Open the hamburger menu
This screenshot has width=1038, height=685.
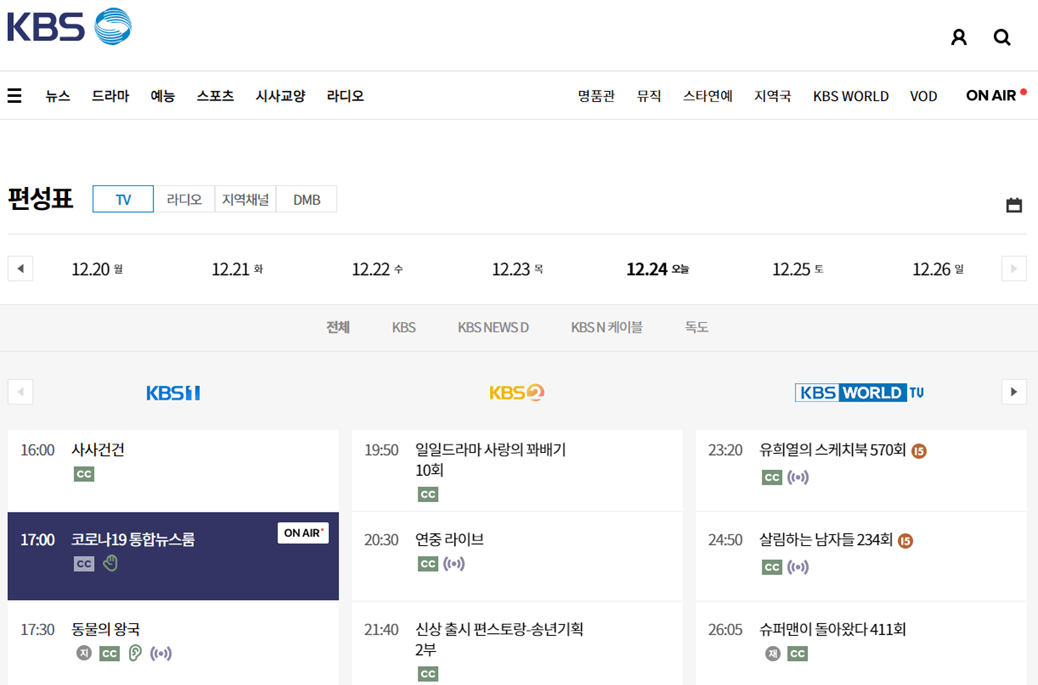14,95
